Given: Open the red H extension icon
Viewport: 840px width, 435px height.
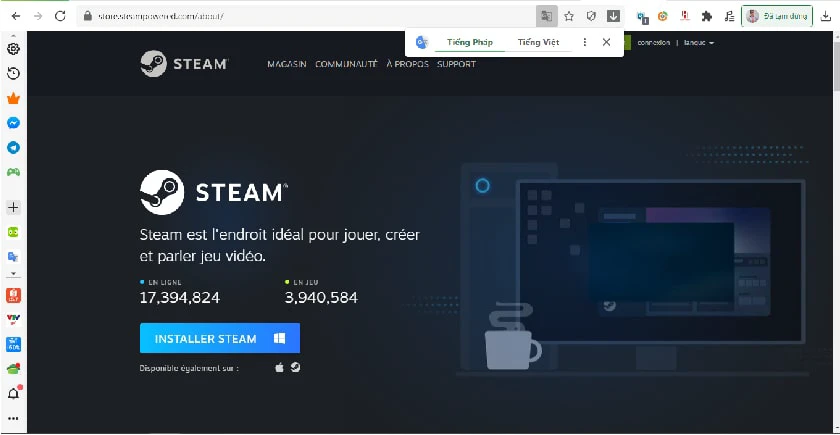Looking at the screenshot, I should pos(685,16).
